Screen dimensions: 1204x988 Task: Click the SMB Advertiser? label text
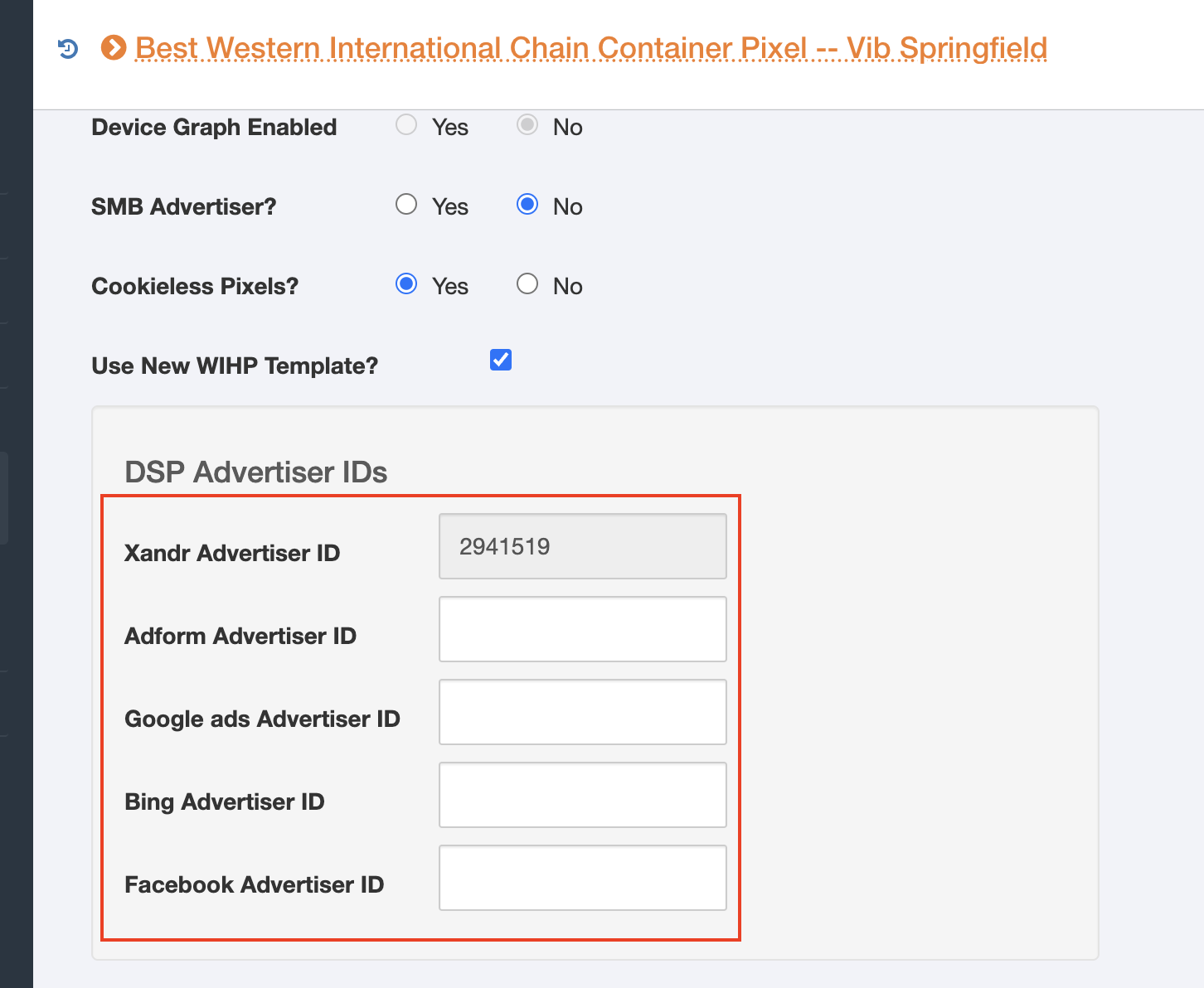pos(183,206)
